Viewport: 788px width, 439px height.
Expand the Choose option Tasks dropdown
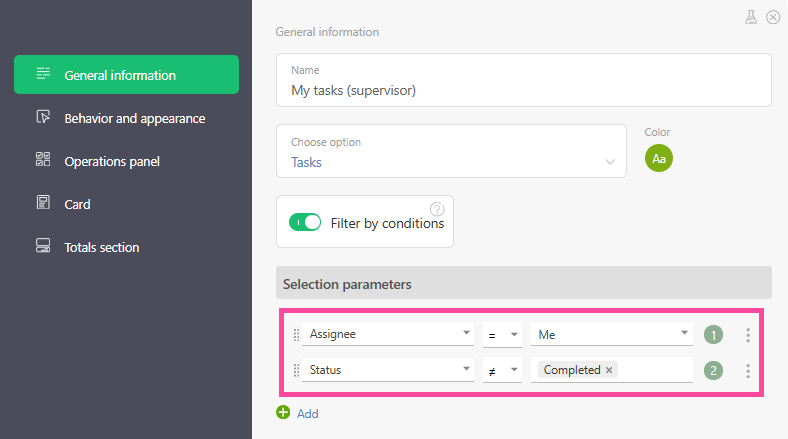pyautogui.click(x=610, y=162)
